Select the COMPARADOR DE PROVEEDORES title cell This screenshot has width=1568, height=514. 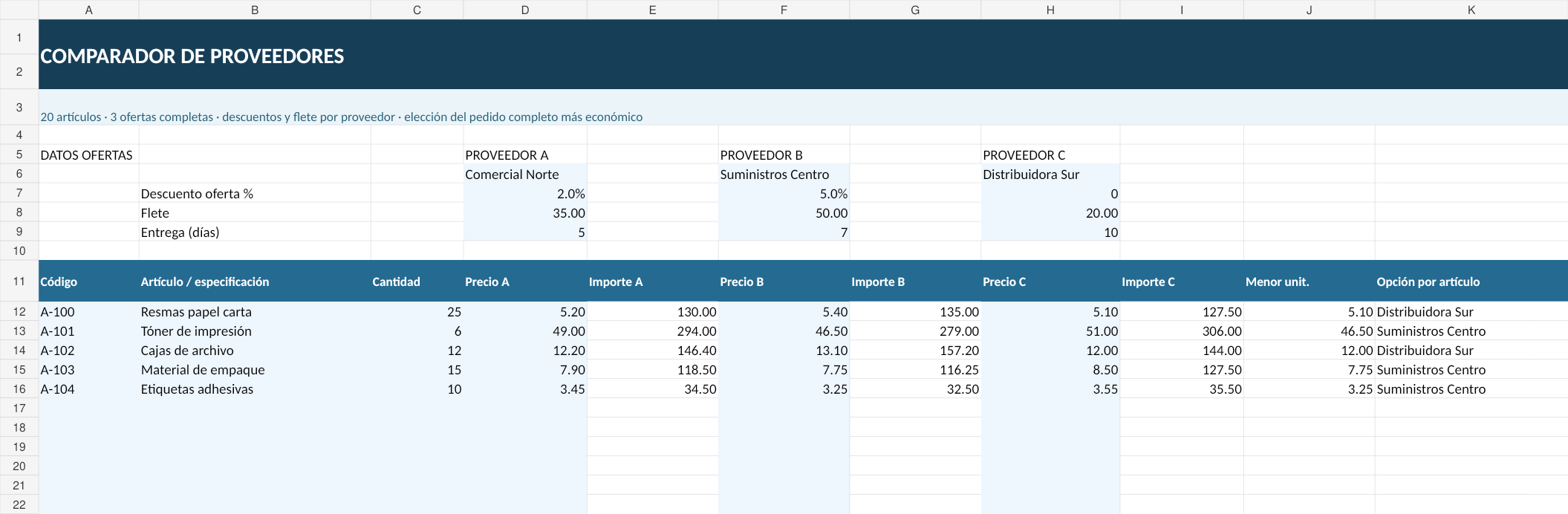click(803, 55)
